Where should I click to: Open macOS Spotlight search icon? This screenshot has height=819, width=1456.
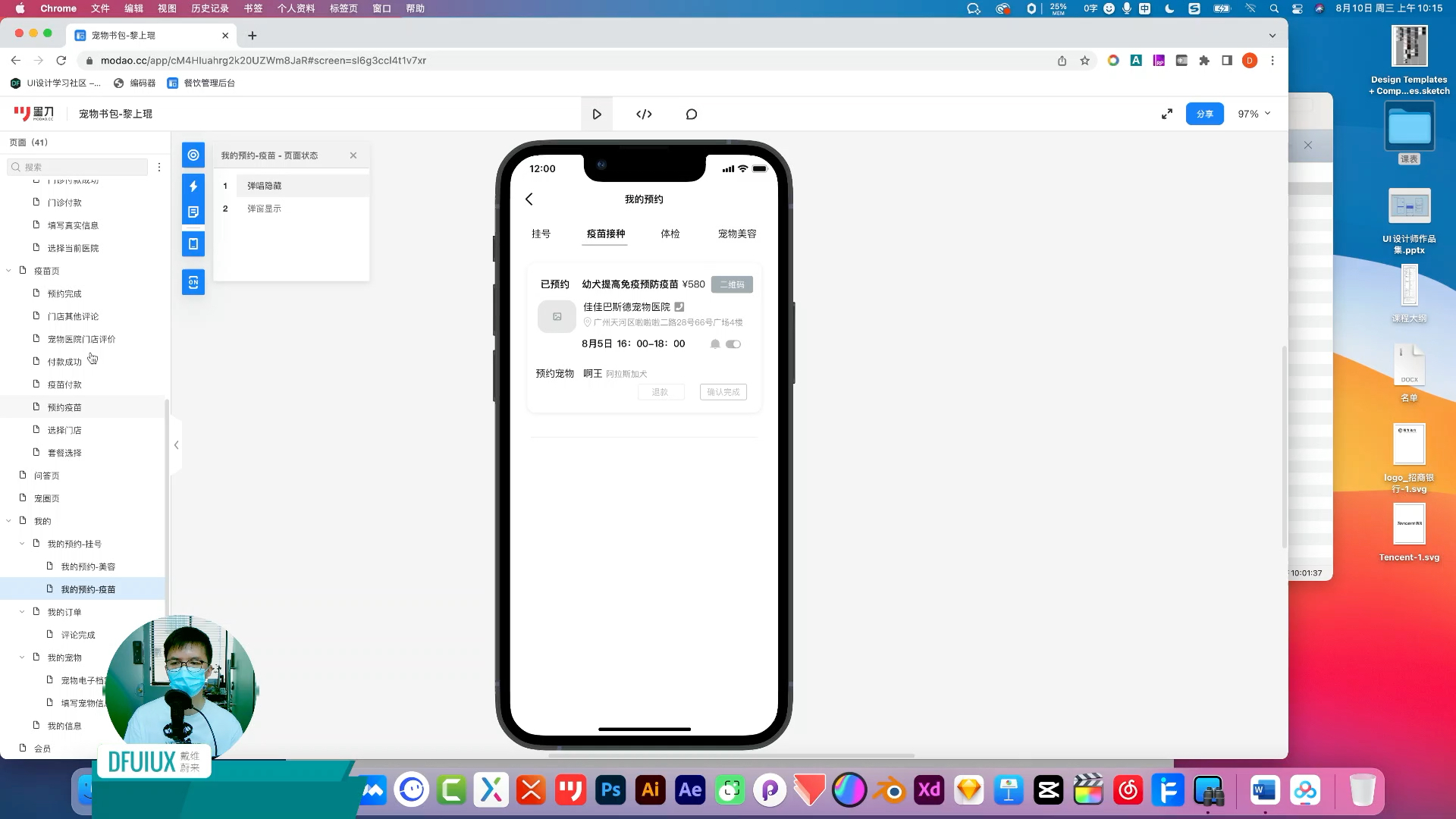tap(1274, 8)
